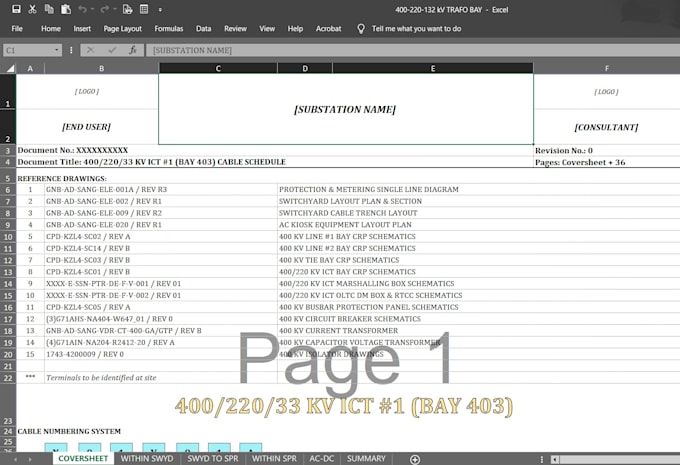Open the Page Layout ribbon tab

coord(122,29)
